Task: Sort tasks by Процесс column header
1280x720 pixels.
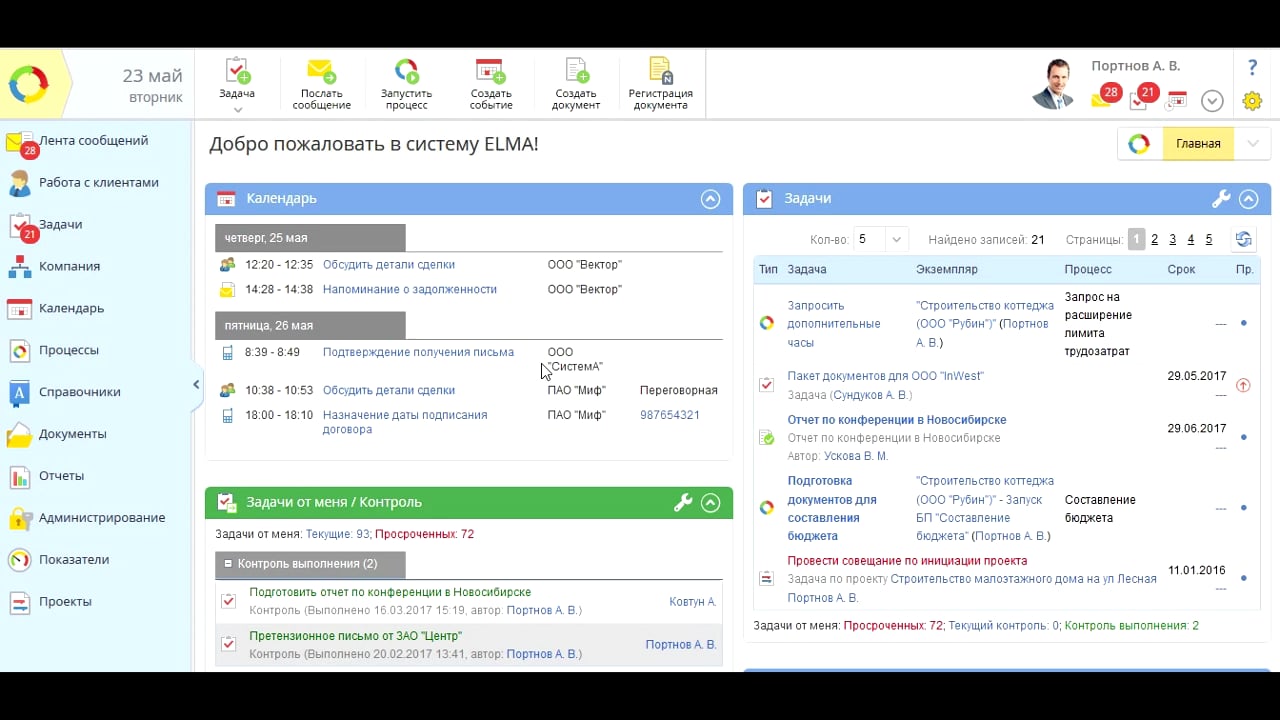Action: pyautogui.click(x=1088, y=270)
